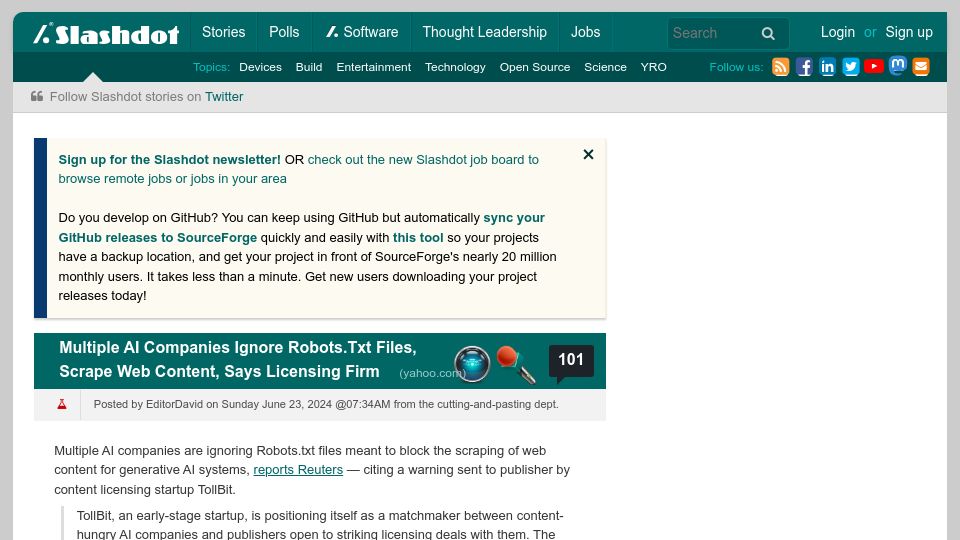The image size is (960, 540).
Task: Select the Entertainment topic
Action: coord(373,67)
